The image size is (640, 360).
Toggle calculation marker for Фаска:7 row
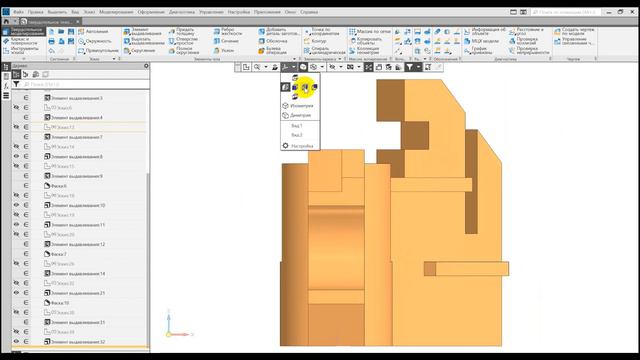pyautogui.click(x=26, y=254)
